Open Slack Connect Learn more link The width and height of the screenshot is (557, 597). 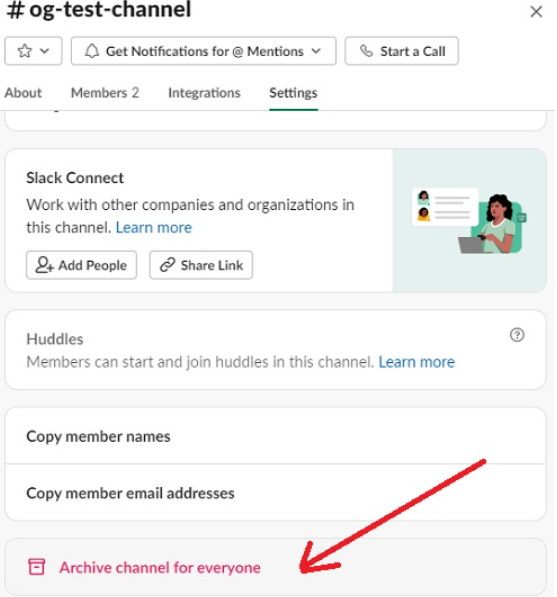(x=154, y=228)
